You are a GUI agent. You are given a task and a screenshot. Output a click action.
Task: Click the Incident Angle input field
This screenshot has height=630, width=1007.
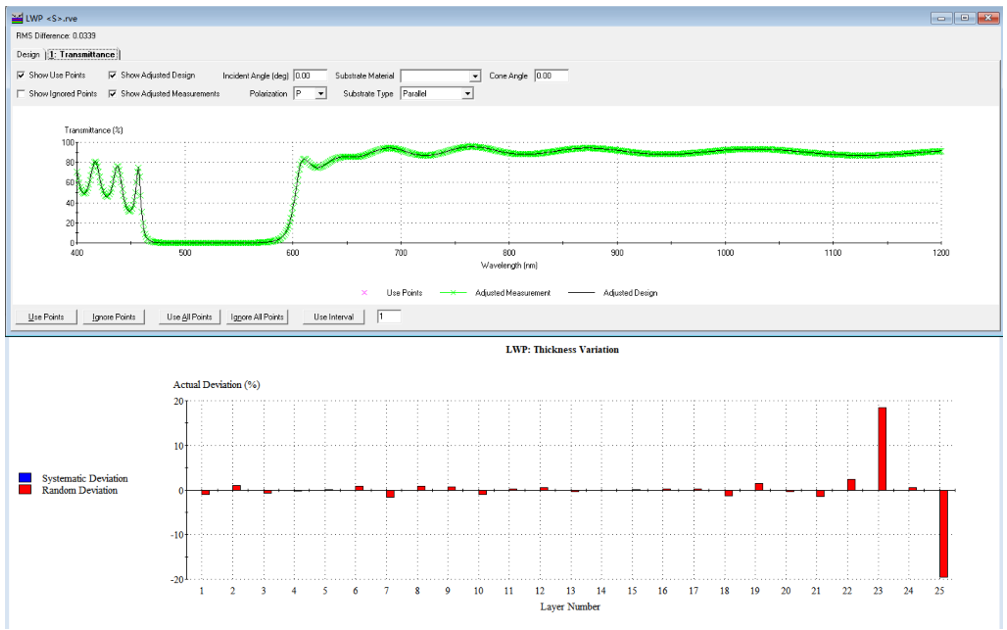[310, 76]
